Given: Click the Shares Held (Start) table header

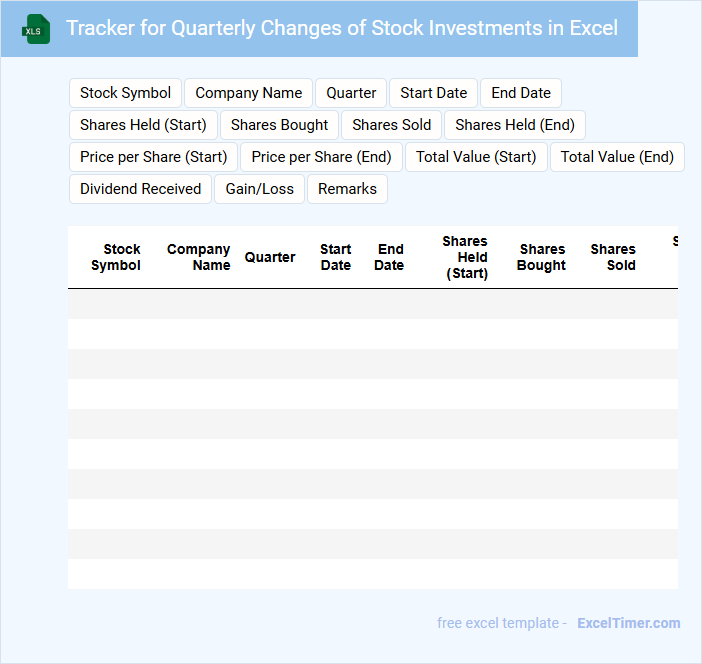Looking at the screenshot, I should point(466,257).
